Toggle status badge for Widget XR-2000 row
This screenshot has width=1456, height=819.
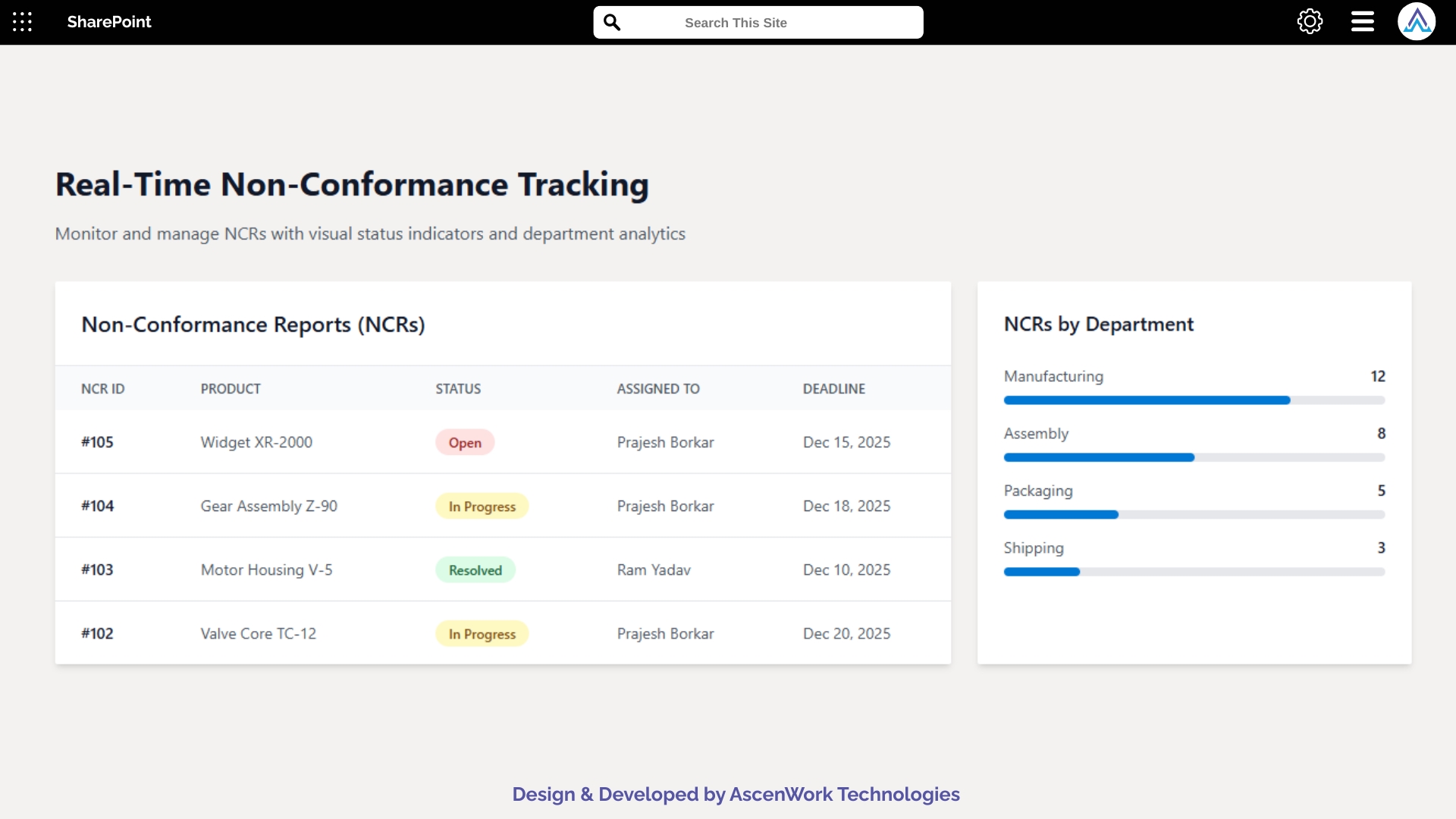[464, 442]
